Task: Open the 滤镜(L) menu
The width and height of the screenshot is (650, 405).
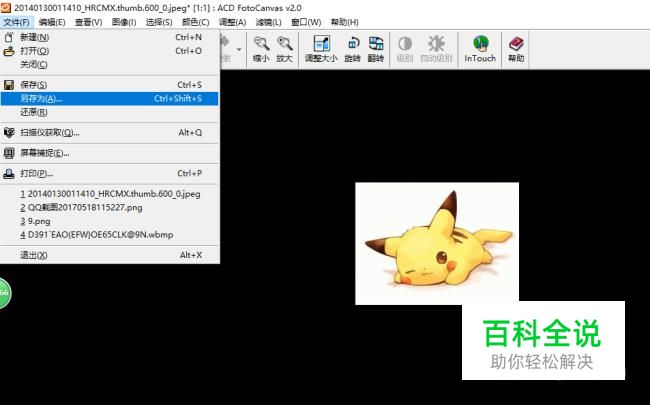Action: pos(269,22)
